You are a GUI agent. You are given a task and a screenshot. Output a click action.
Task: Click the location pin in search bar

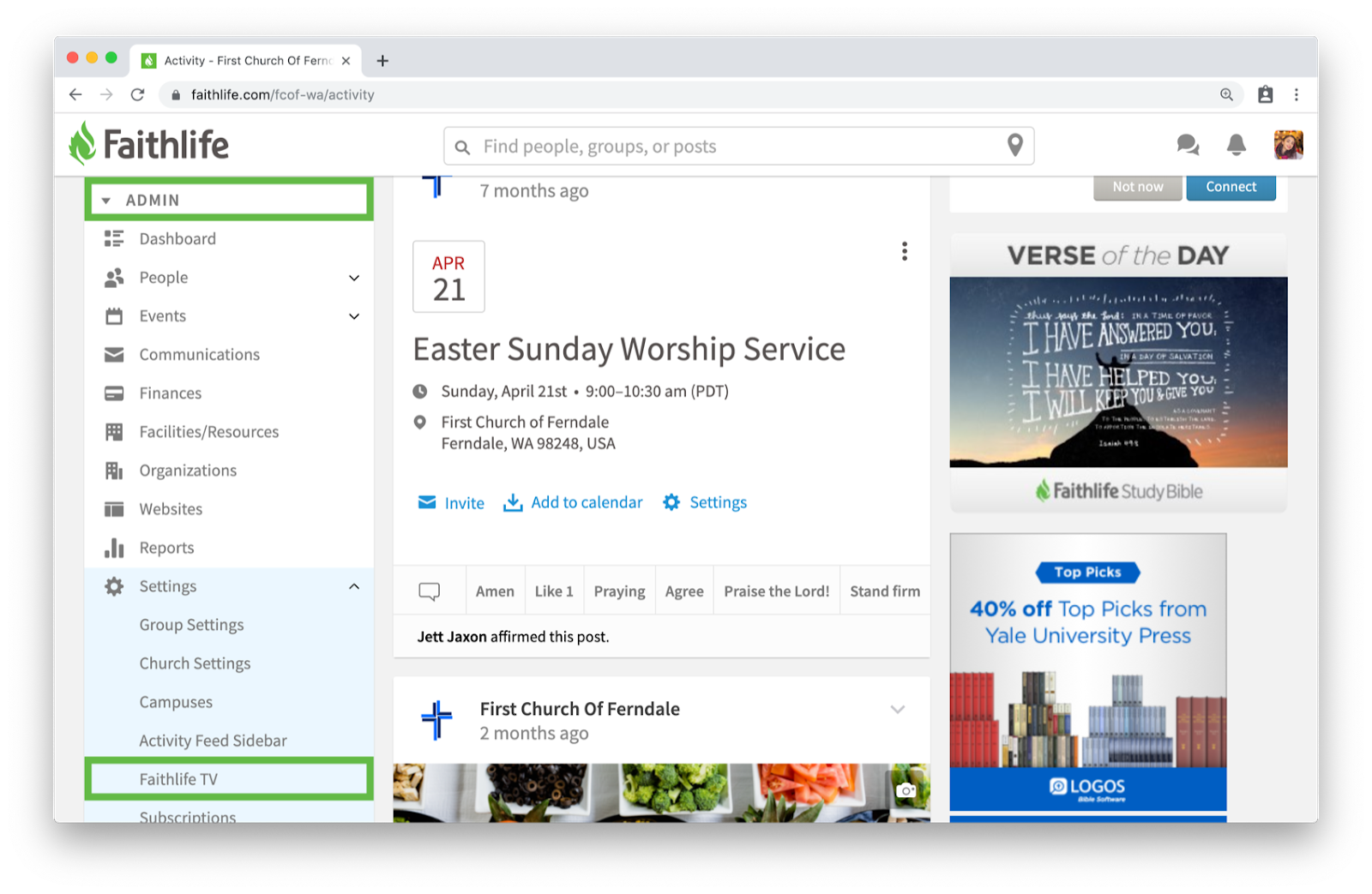(1015, 146)
